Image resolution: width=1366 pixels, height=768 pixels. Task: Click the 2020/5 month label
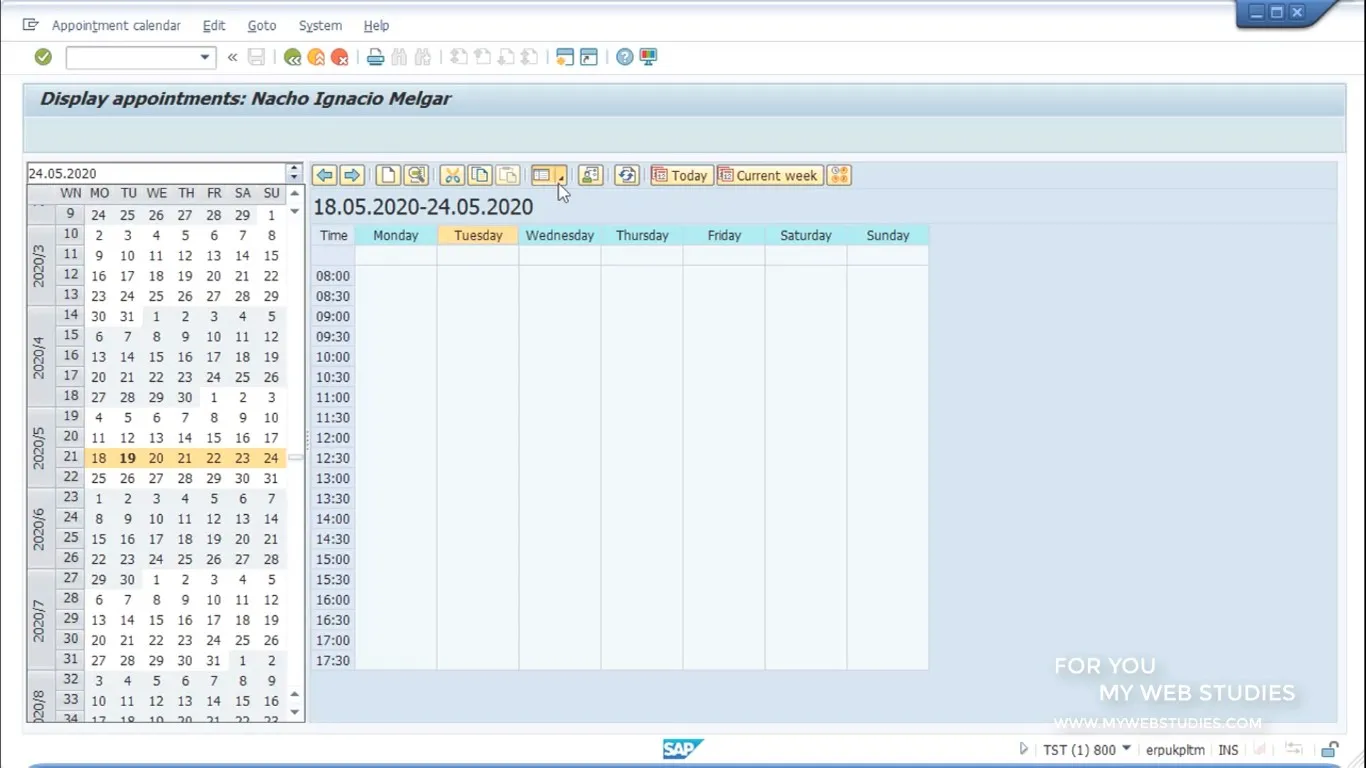coord(40,448)
